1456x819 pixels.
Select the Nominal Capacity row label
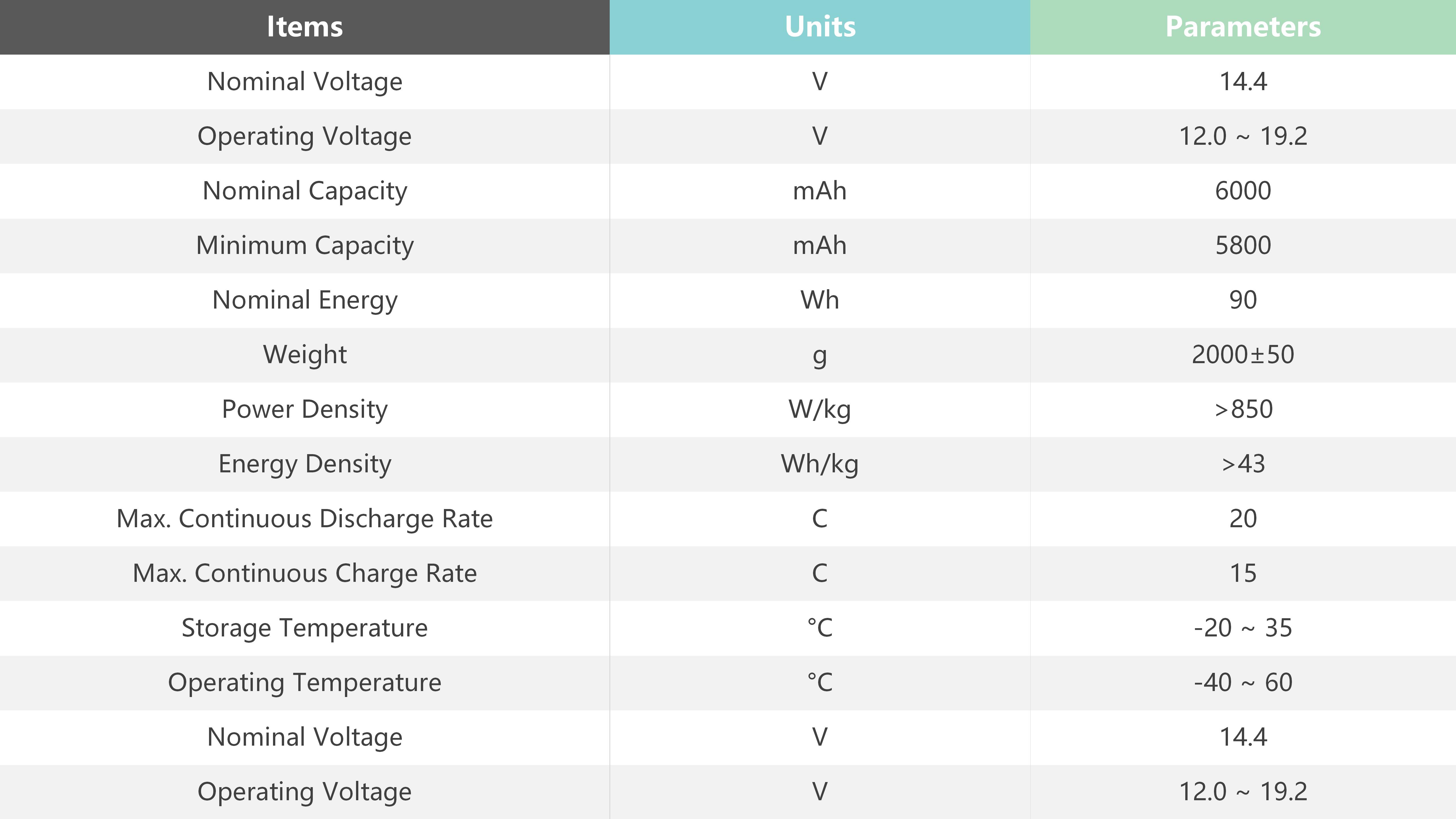[305, 191]
